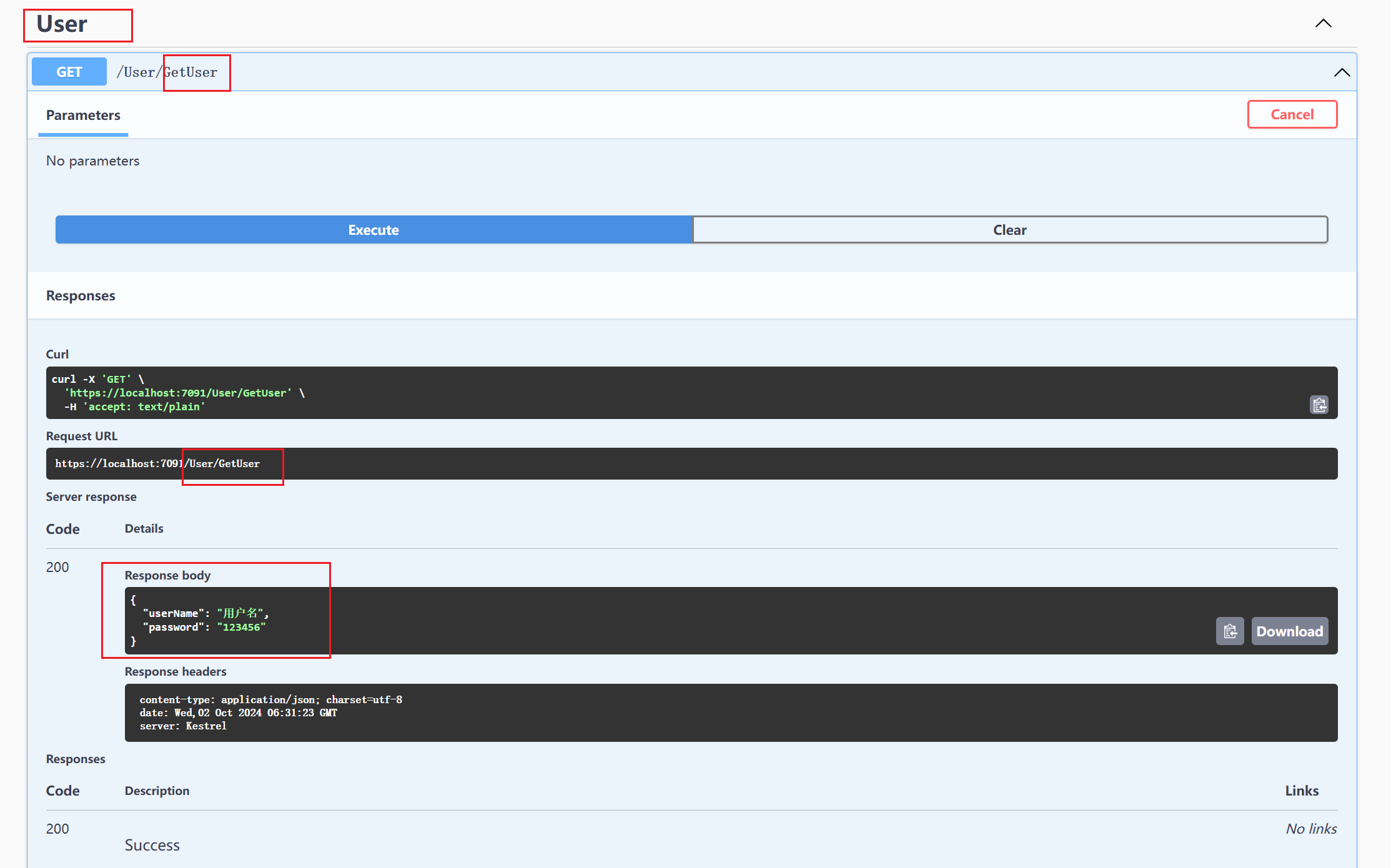This screenshot has height=868, width=1391.
Task: Click the copy icon in Response body
Action: pyautogui.click(x=1230, y=630)
